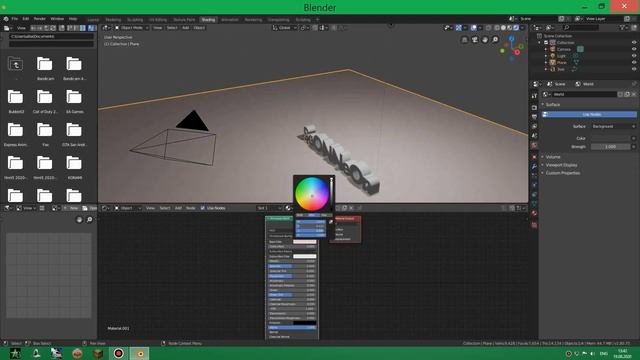This screenshot has height=360, width=640.
Task: Add a new workspace with plus tab
Action: click(318, 20)
